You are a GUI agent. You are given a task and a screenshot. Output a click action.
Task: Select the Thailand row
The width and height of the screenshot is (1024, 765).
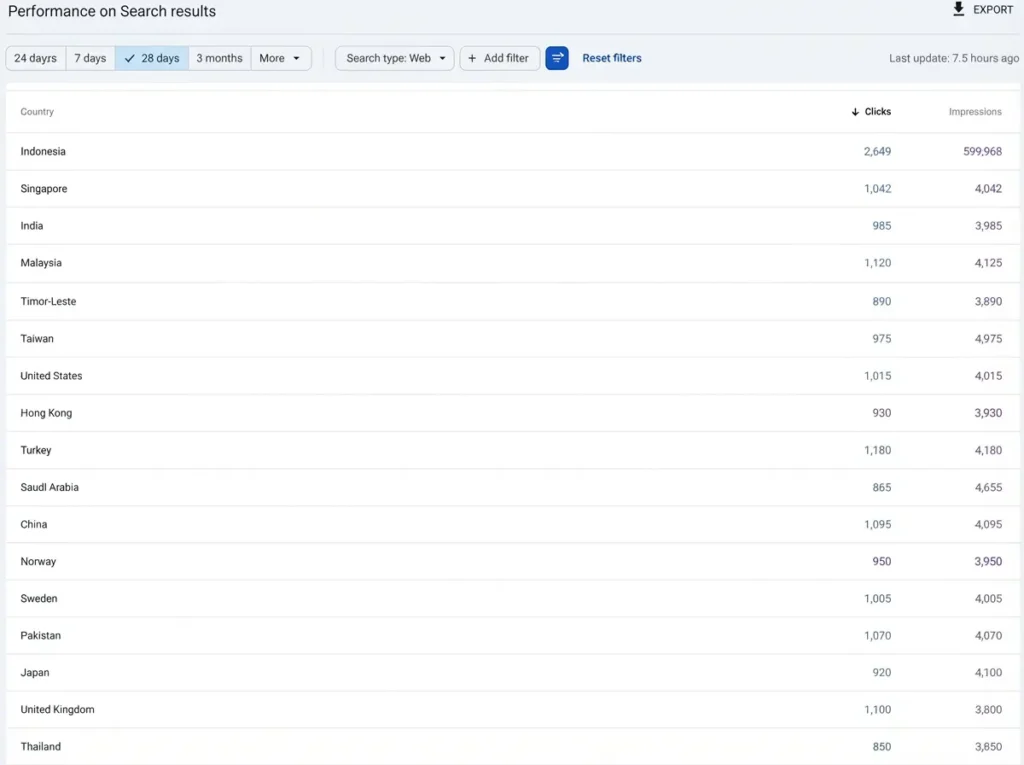(513, 747)
